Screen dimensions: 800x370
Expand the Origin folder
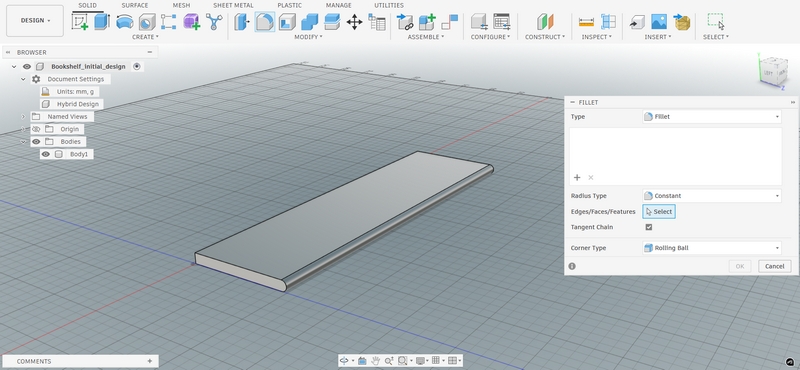(23, 129)
